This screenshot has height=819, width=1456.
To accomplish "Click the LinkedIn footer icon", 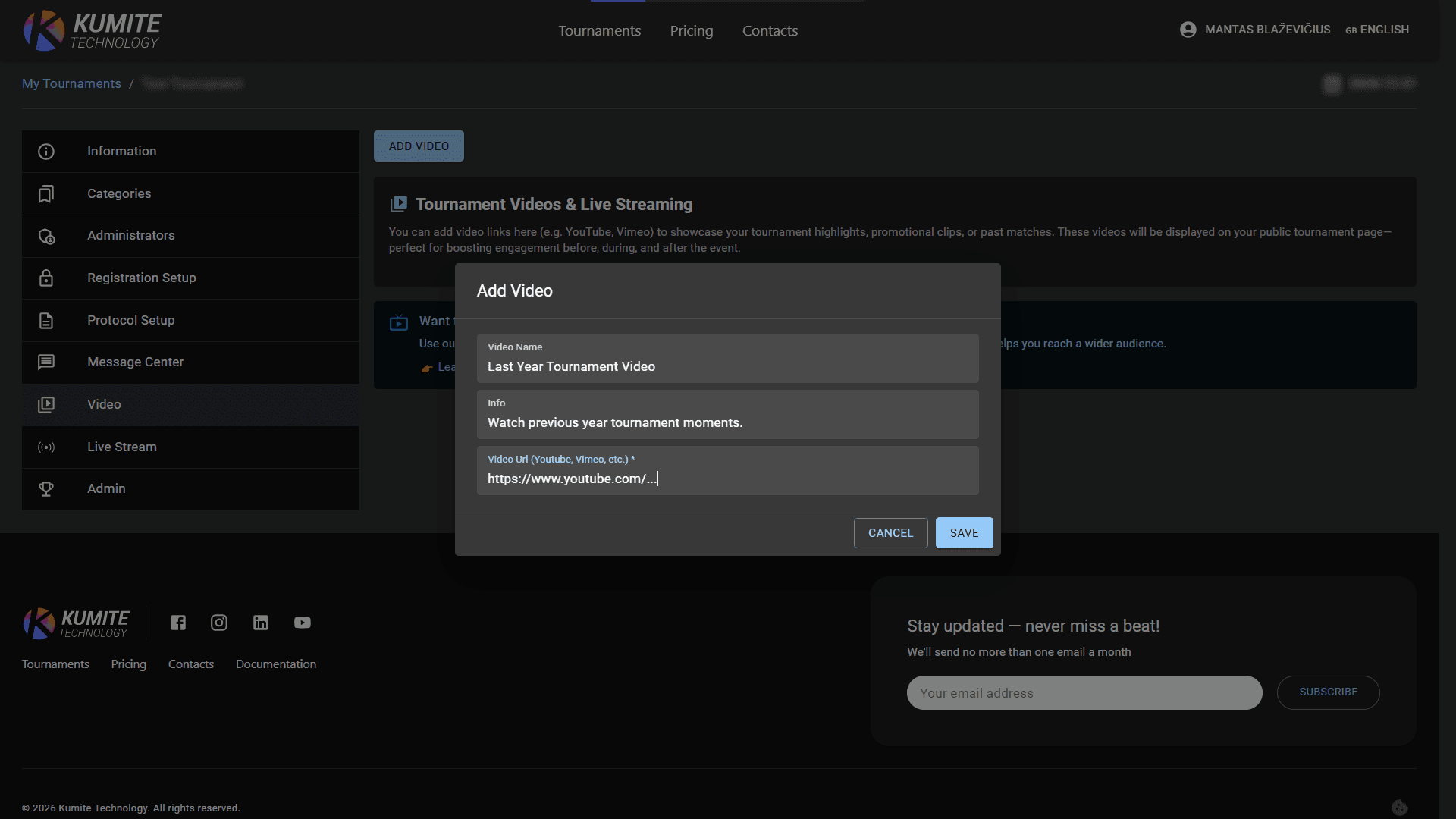I will 261,623.
